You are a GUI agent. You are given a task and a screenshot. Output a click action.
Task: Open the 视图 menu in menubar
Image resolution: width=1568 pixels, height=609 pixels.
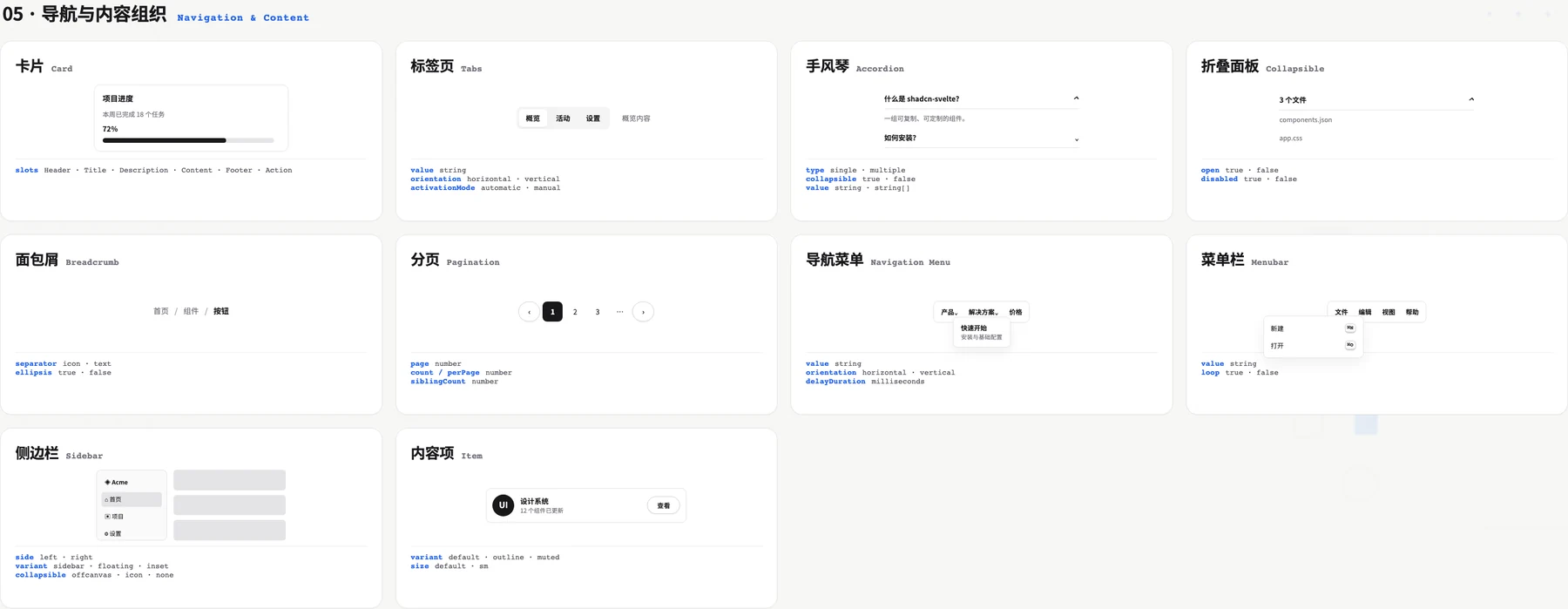(1389, 312)
